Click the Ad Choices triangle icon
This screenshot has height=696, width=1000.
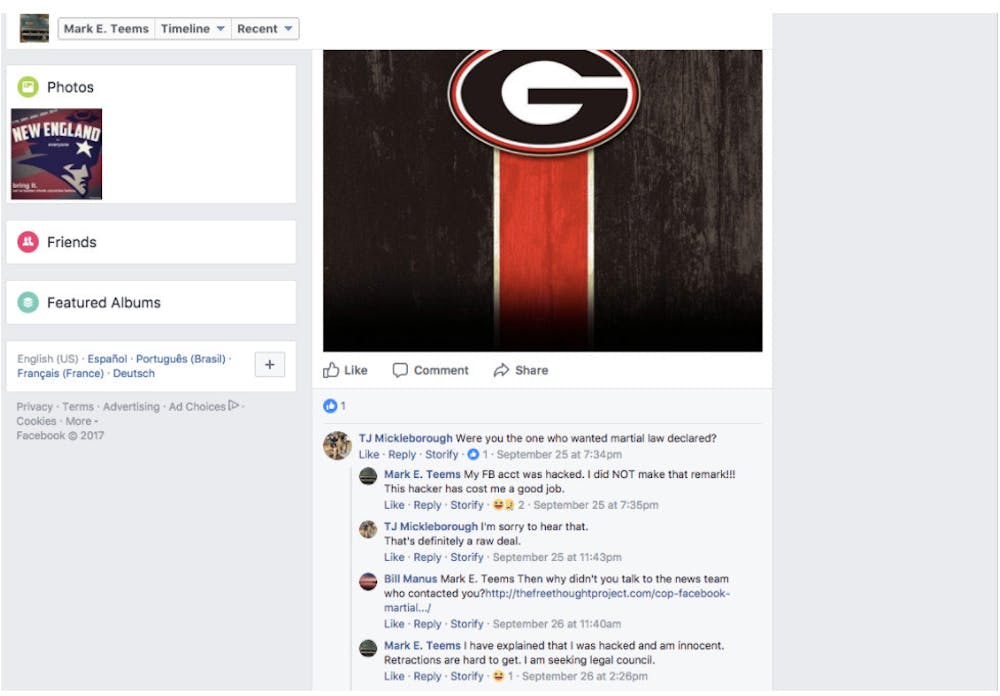point(234,406)
